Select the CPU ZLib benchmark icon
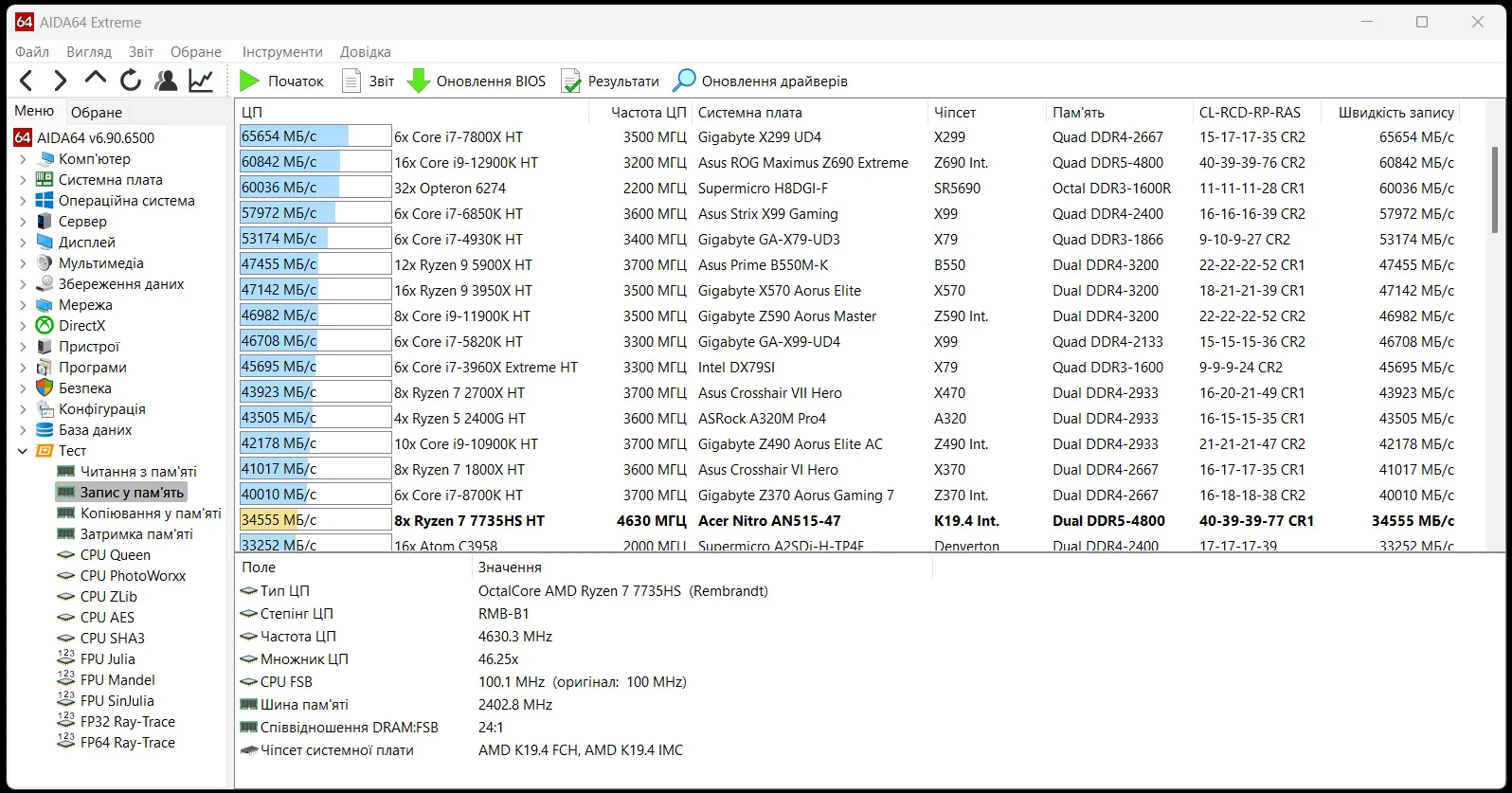The image size is (1512, 793). point(65,597)
